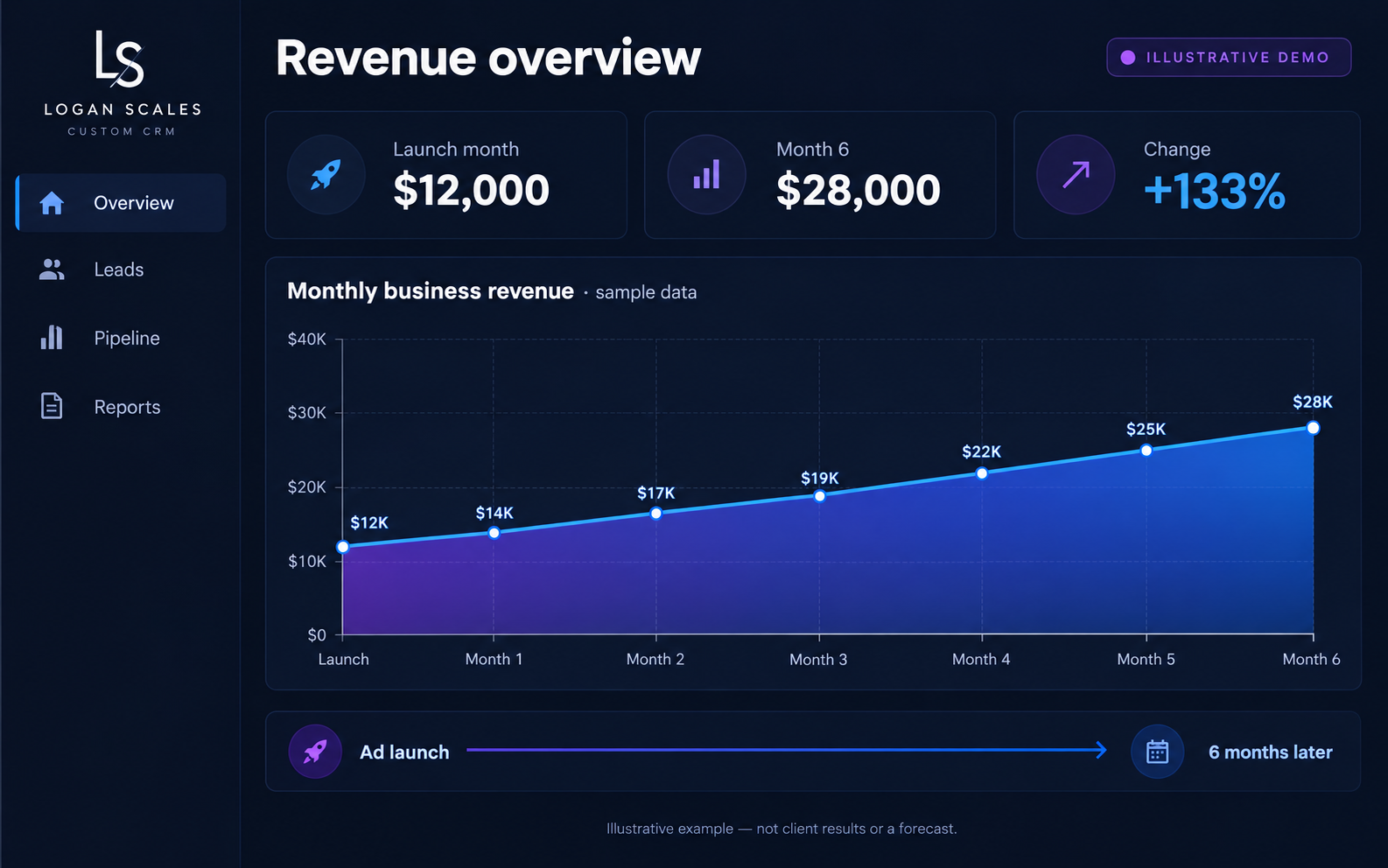The image size is (1388, 868).
Task: Click the $10K y-axis label
Action: [x=306, y=561]
